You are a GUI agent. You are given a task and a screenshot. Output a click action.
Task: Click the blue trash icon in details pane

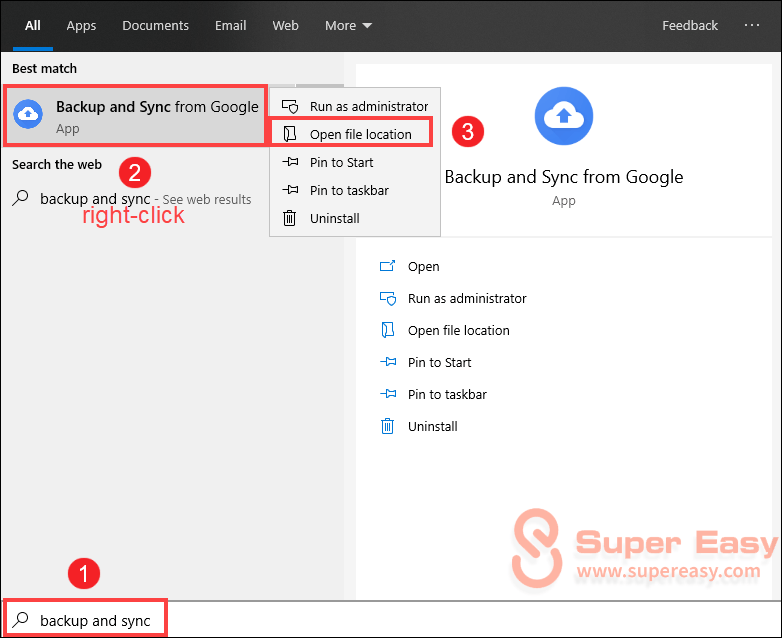(388, 426)
